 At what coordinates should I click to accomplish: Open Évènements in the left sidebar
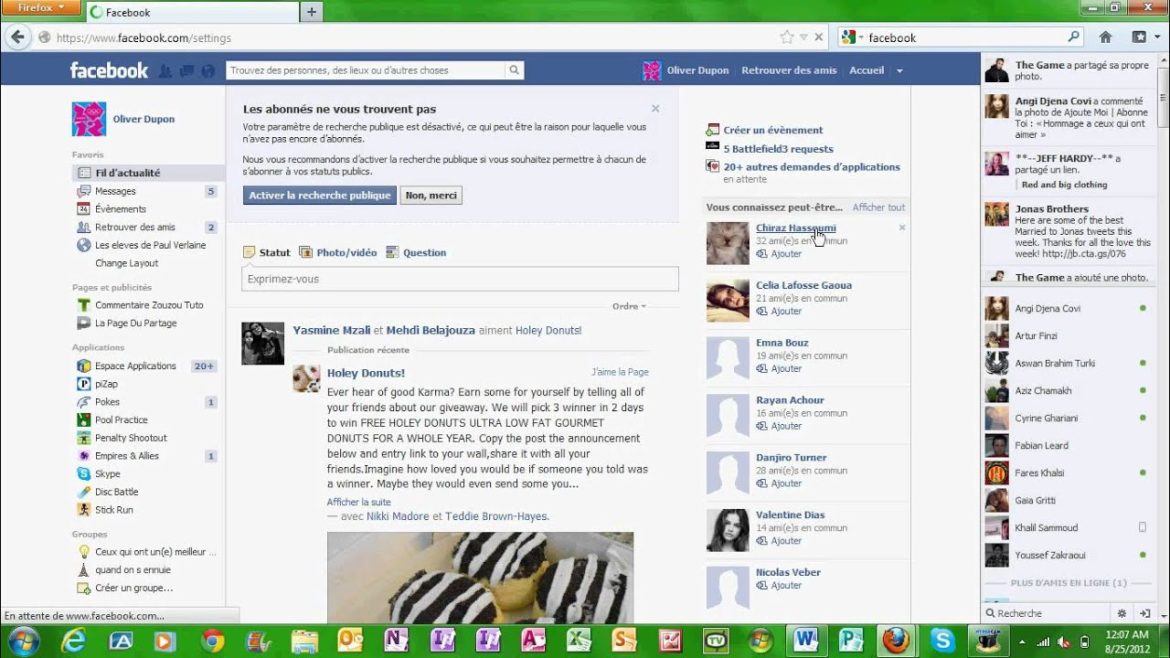(x=120, y=209)
